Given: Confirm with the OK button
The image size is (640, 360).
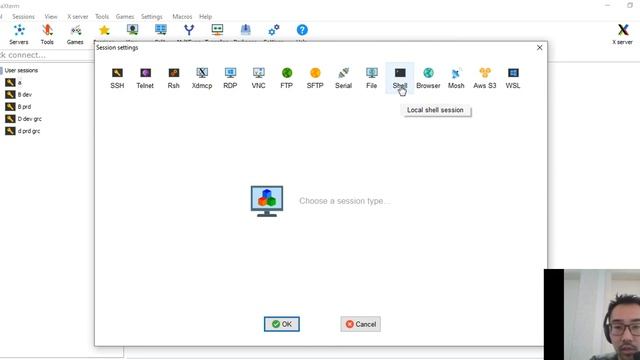Looking at the screenshot, I should coord(282,324).
